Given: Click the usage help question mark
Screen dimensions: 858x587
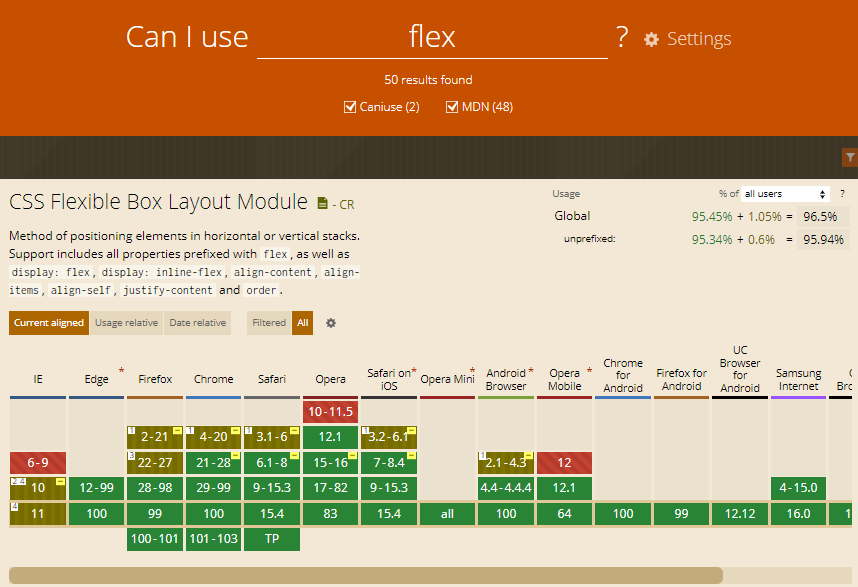Looking at the screenshot, I should (x=842, y=194).
